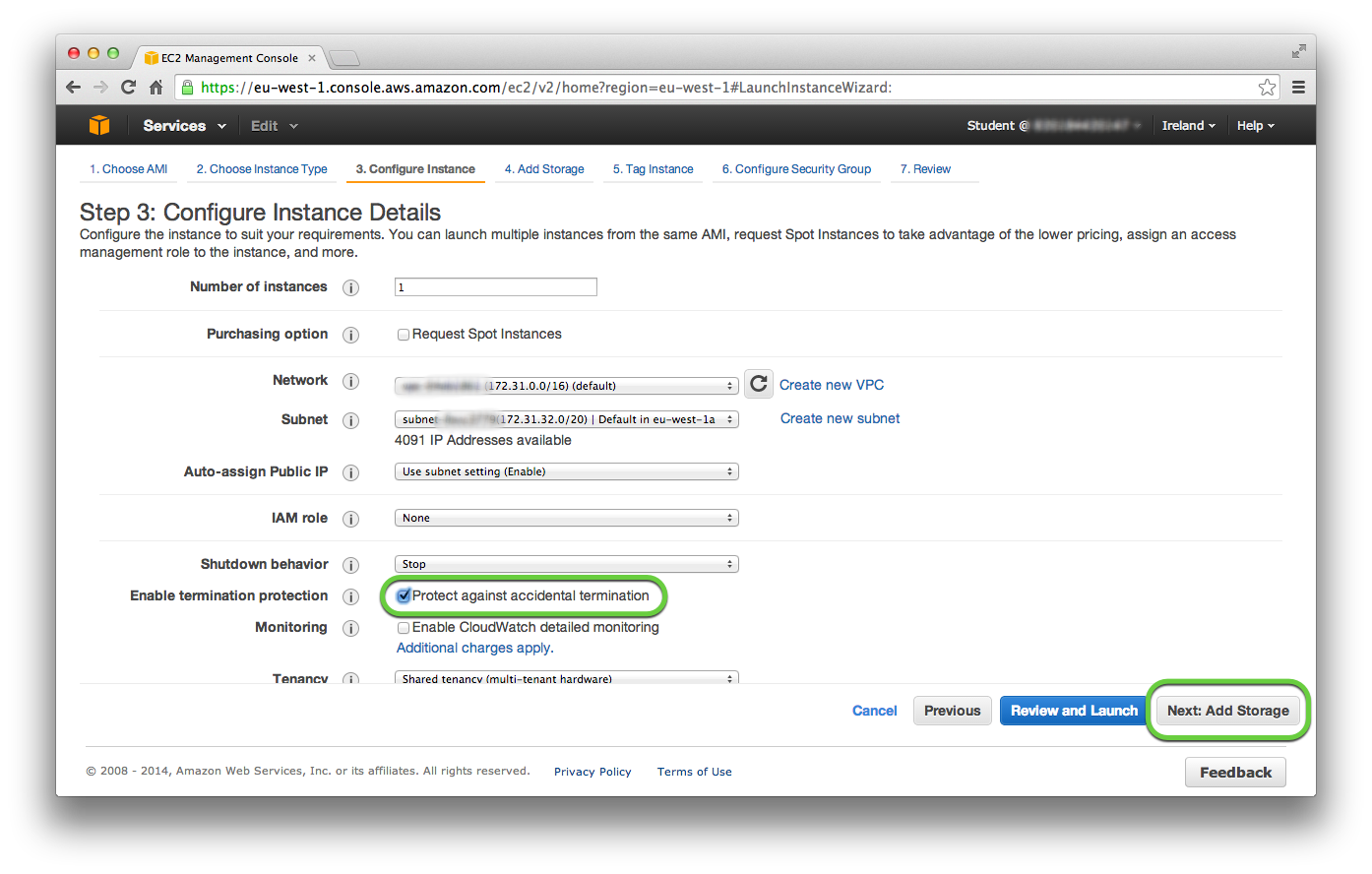The width and height of the screenshot is (1372, 874).
Task: Click the orange AWS cube logo
Action: (x=99, y=125)
